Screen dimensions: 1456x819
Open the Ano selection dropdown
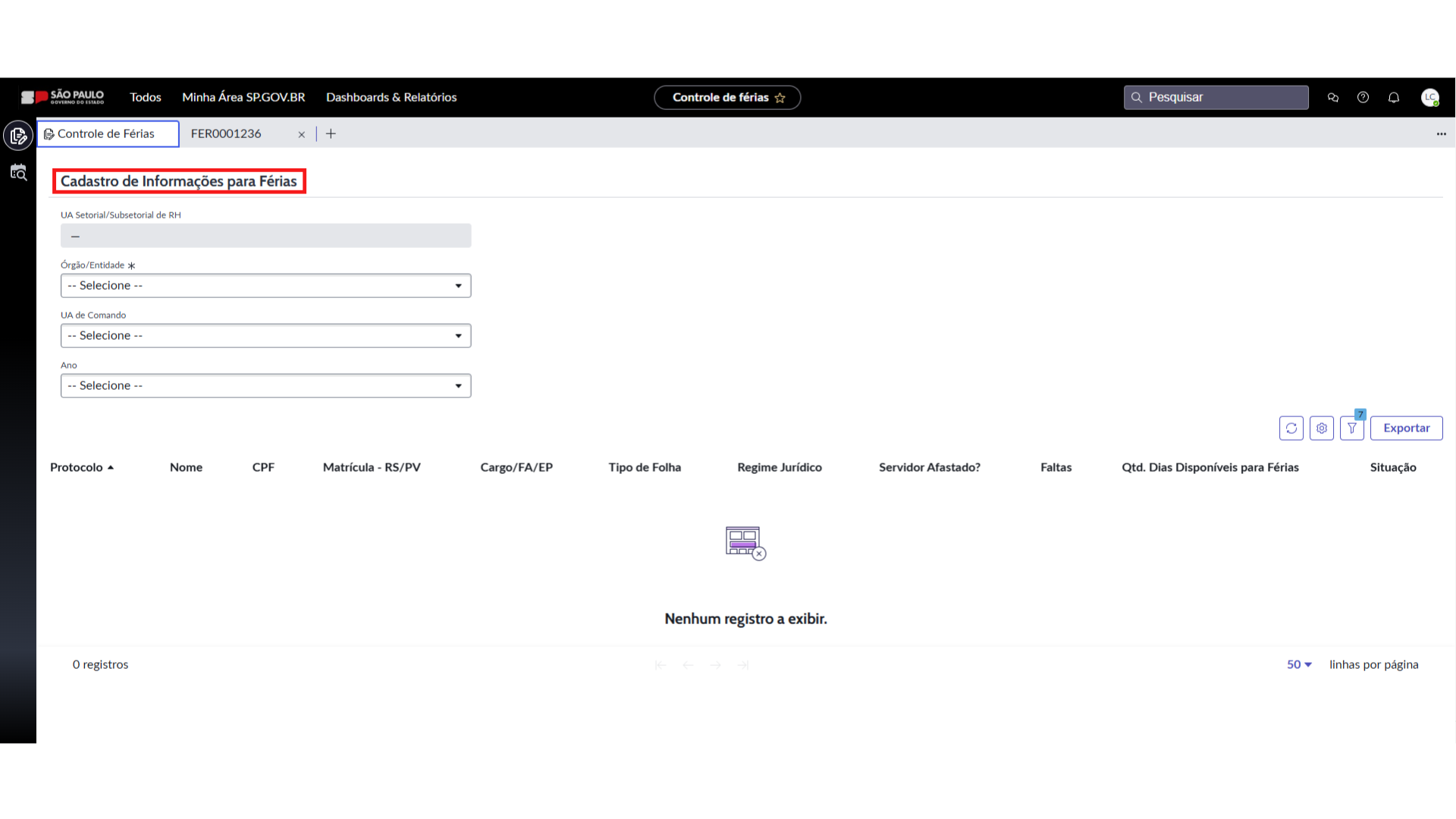265,386
